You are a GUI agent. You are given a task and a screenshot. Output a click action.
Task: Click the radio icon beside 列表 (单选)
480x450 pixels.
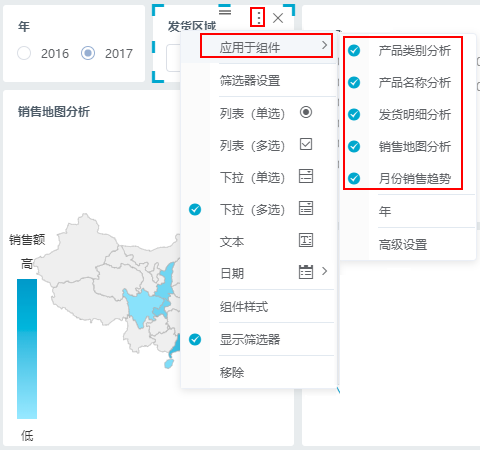(x=306, y=112)
